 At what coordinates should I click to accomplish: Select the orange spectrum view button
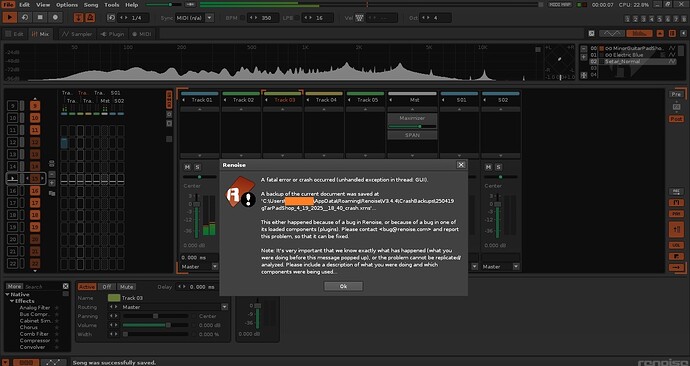coord(639,33)
